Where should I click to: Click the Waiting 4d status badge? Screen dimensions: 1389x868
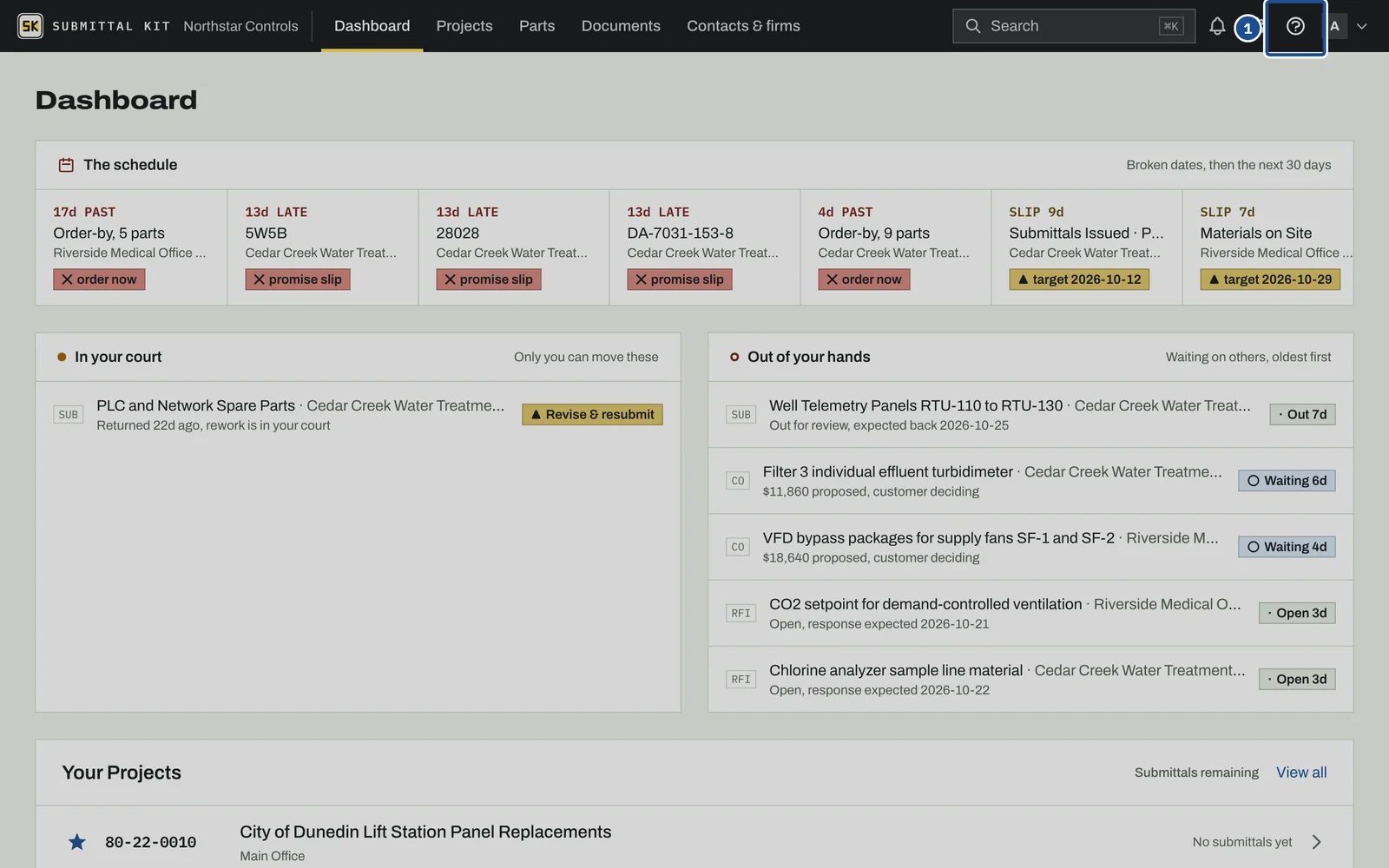1287,547
